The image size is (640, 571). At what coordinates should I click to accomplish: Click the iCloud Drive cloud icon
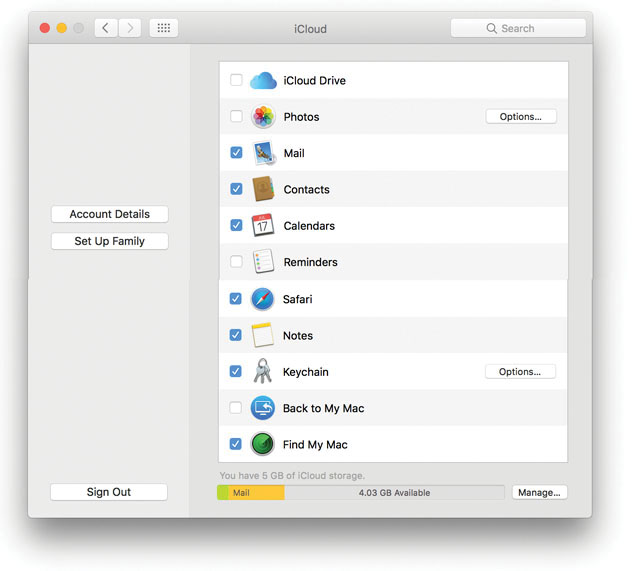tap(263, 80)
